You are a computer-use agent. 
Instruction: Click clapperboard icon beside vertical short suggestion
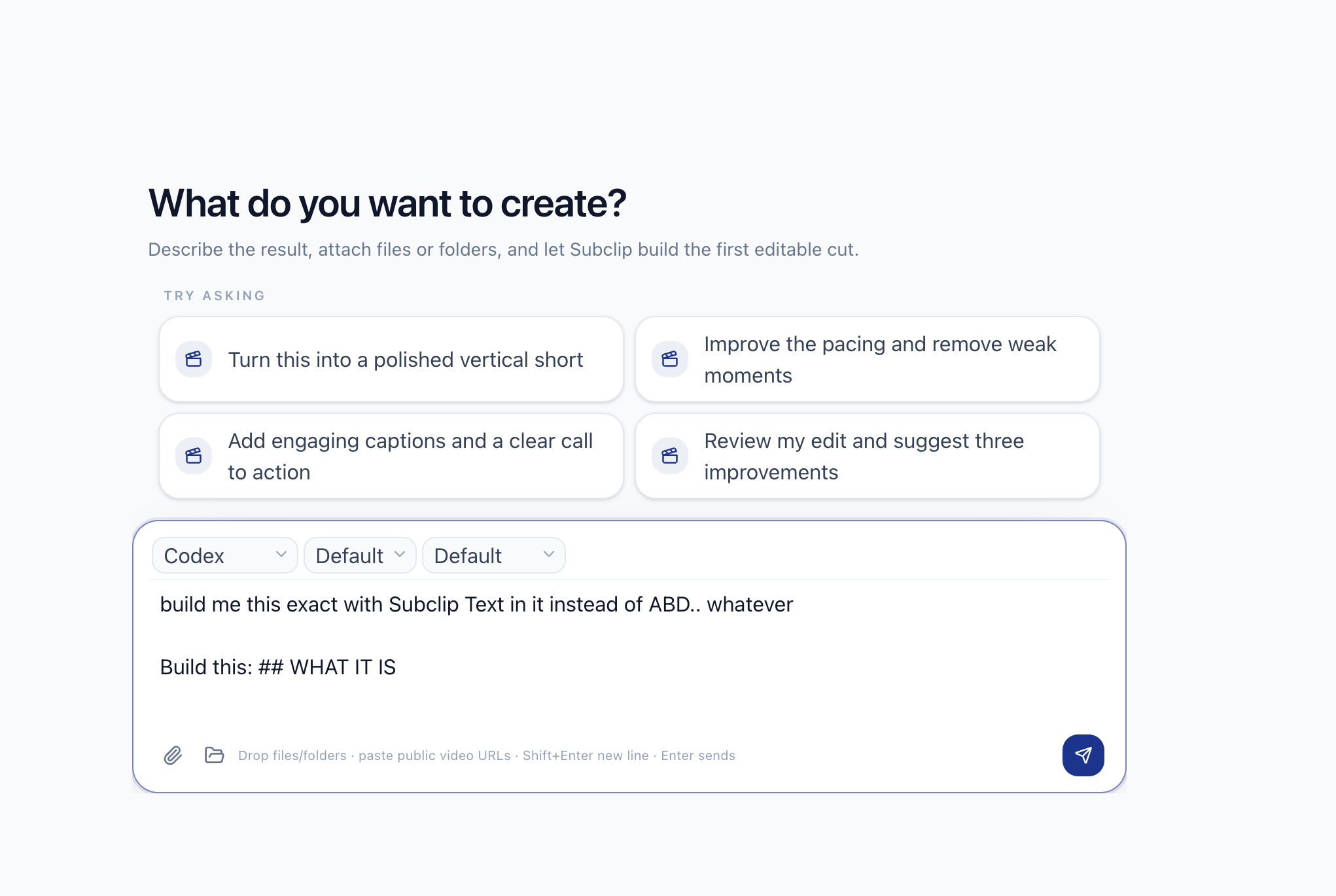point(194,359)
